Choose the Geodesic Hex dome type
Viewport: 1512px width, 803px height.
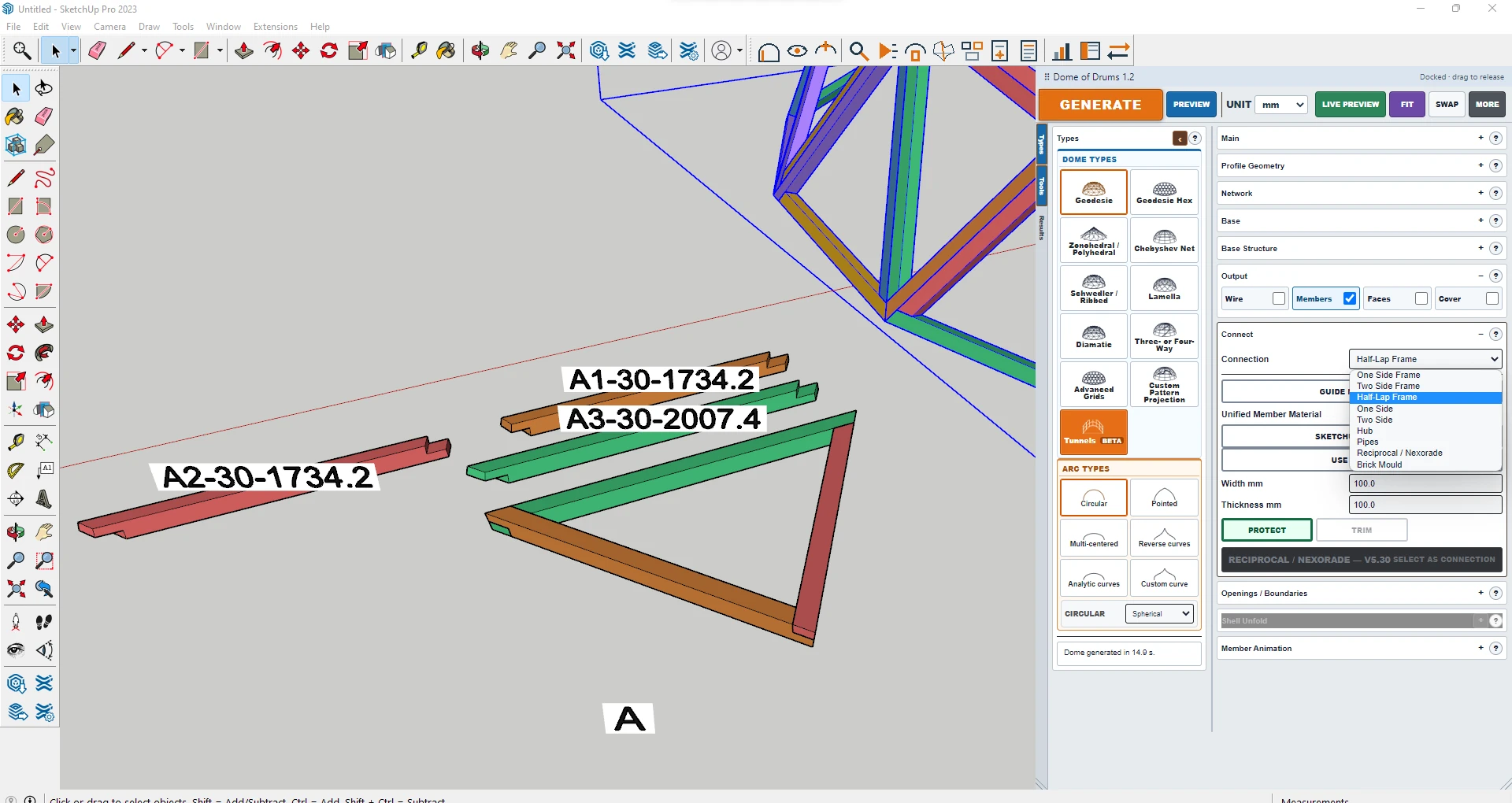(1164, 192)
